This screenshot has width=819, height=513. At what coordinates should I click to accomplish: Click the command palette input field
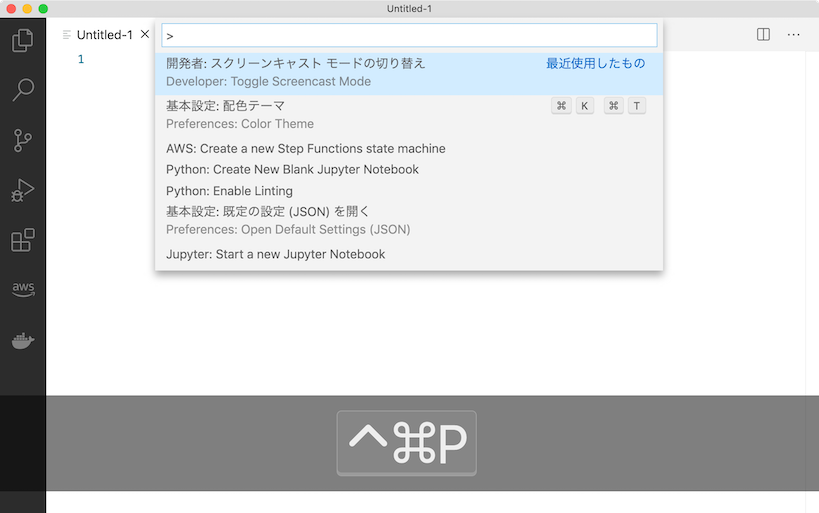coord(409,35)
